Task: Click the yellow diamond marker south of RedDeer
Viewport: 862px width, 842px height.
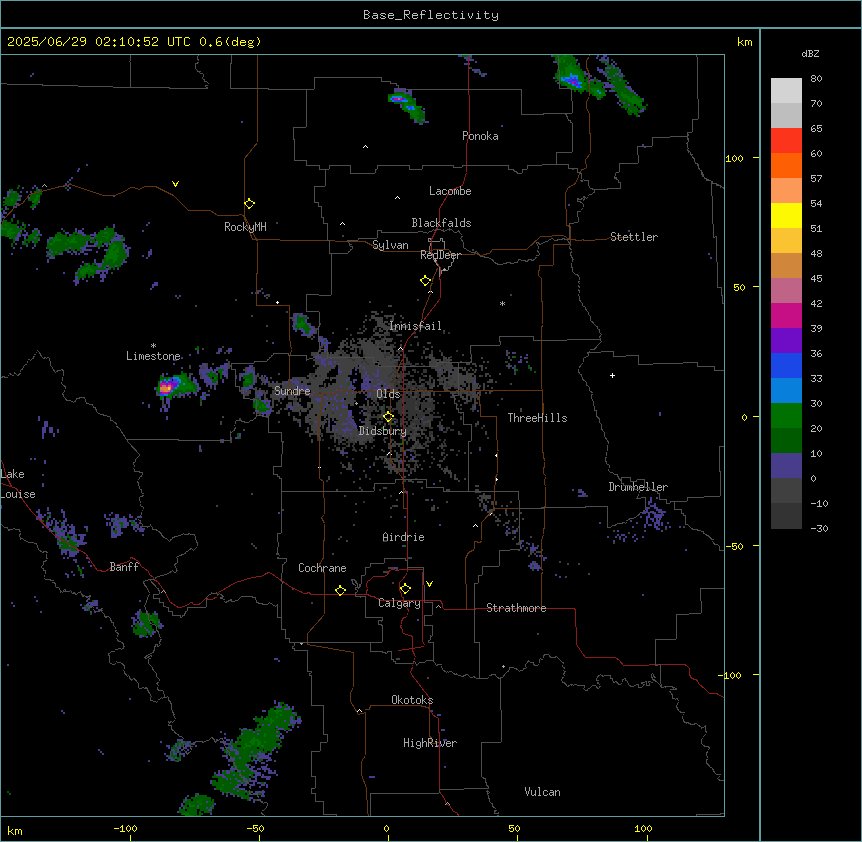Action: tap(425, 281)
